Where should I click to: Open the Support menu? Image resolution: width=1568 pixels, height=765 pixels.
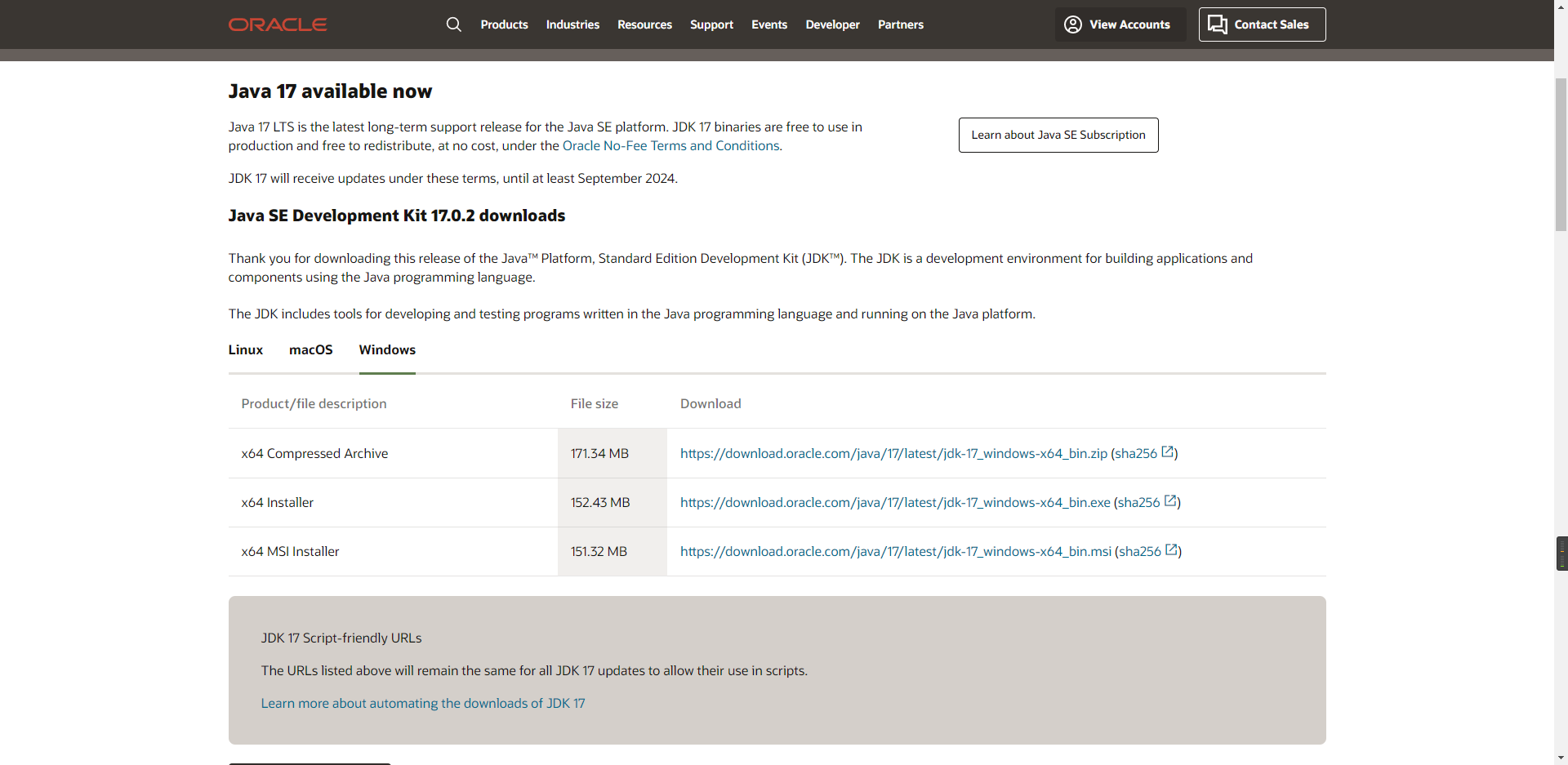point(711,24)
